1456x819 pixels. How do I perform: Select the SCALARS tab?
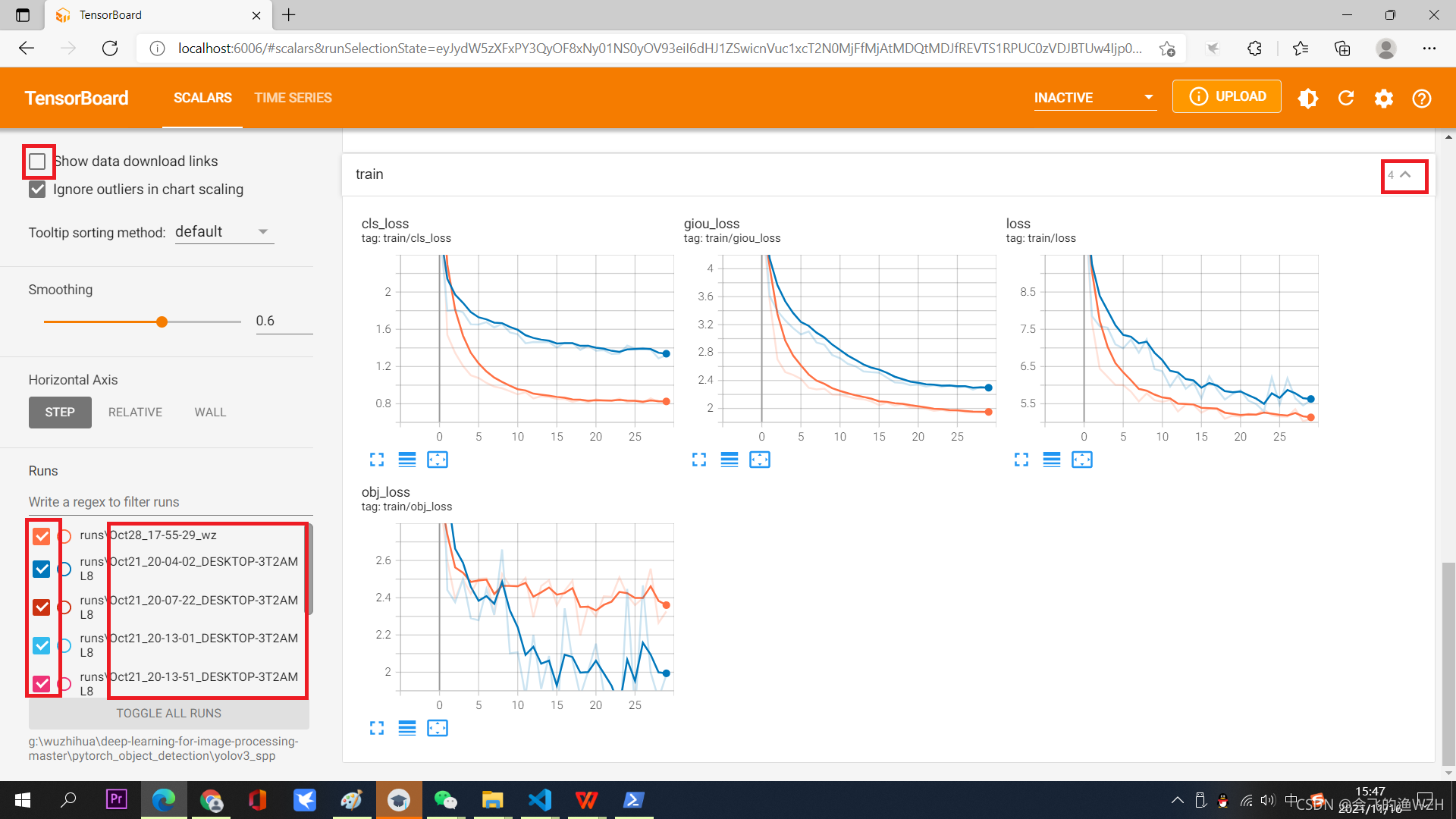201,97
